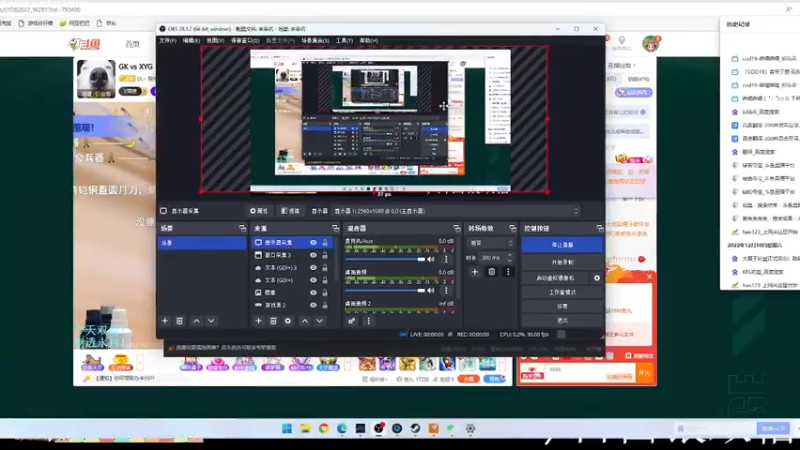Viewport: 800px width, 450px height.
Task: Adjust the 麦克风/Aux volume slider
Action: 385,260
